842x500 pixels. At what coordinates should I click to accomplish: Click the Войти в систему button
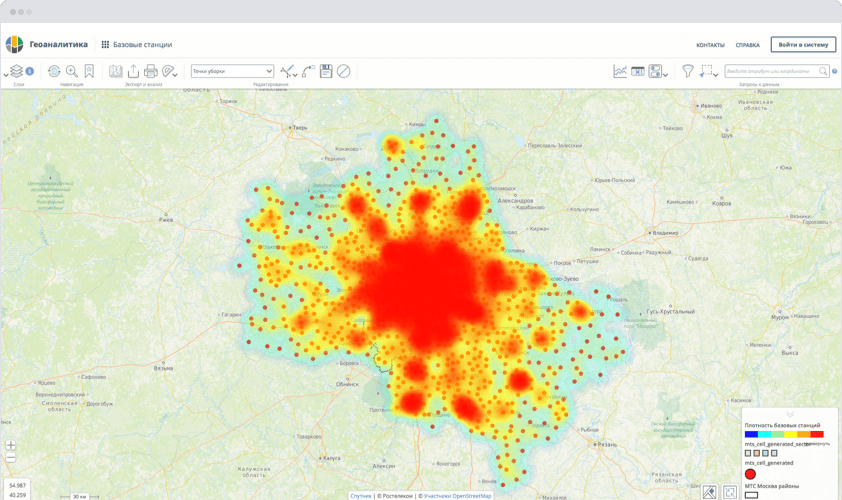tap(803, 45)
